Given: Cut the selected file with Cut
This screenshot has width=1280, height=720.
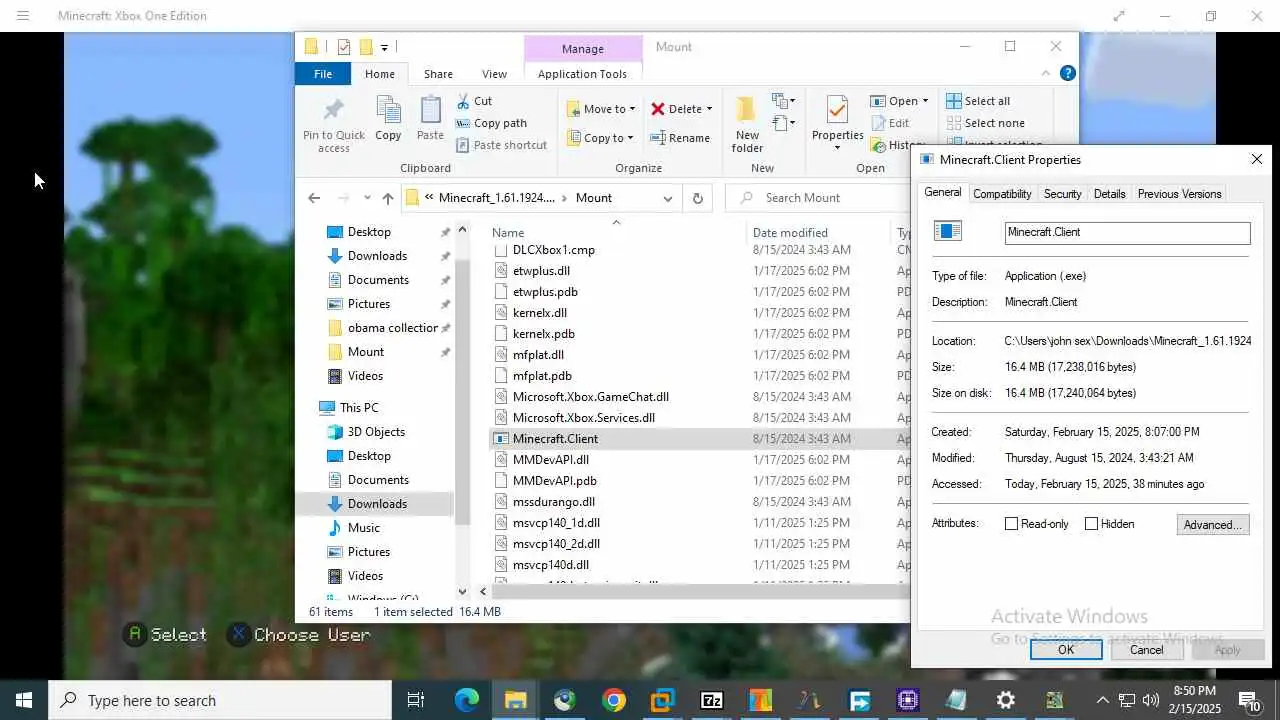Looking at the screenshot, I should pyautogui.click(x=474, y=101).
